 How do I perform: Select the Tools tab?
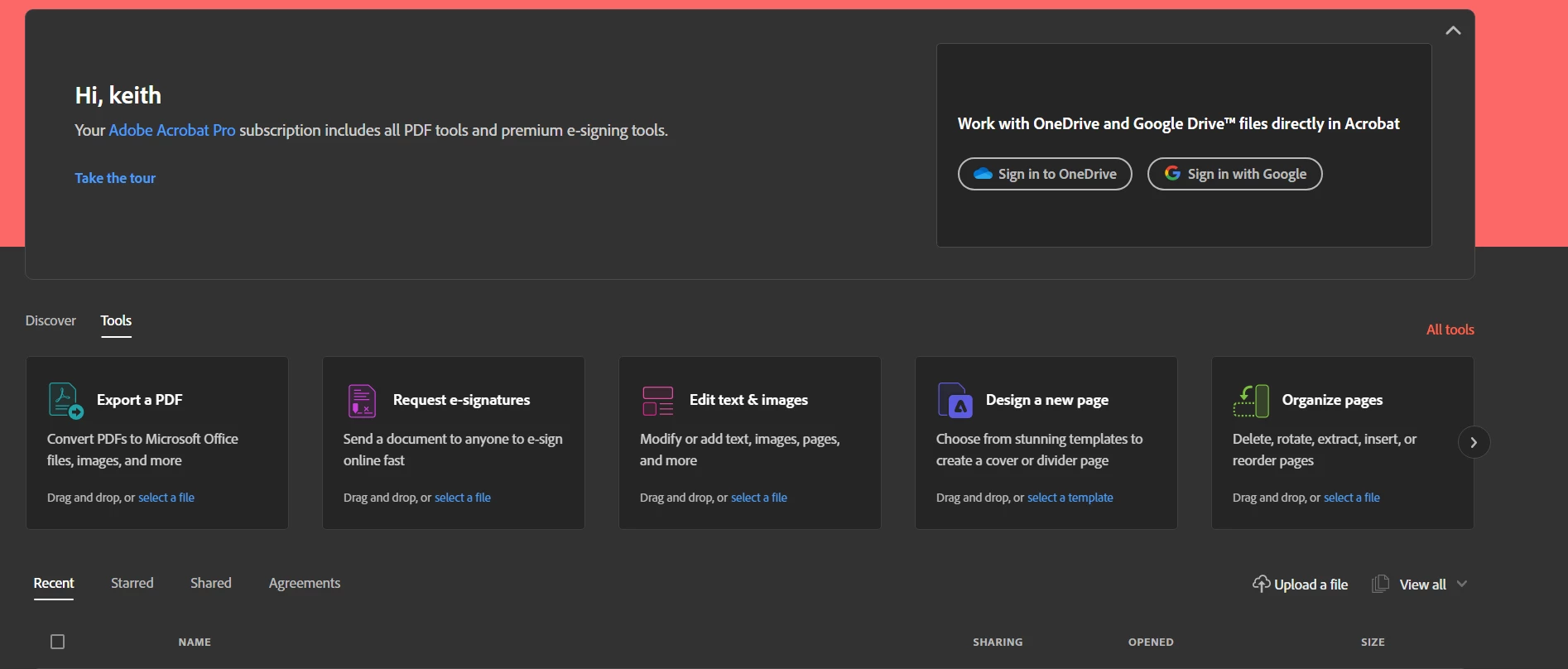click(116, 320)
